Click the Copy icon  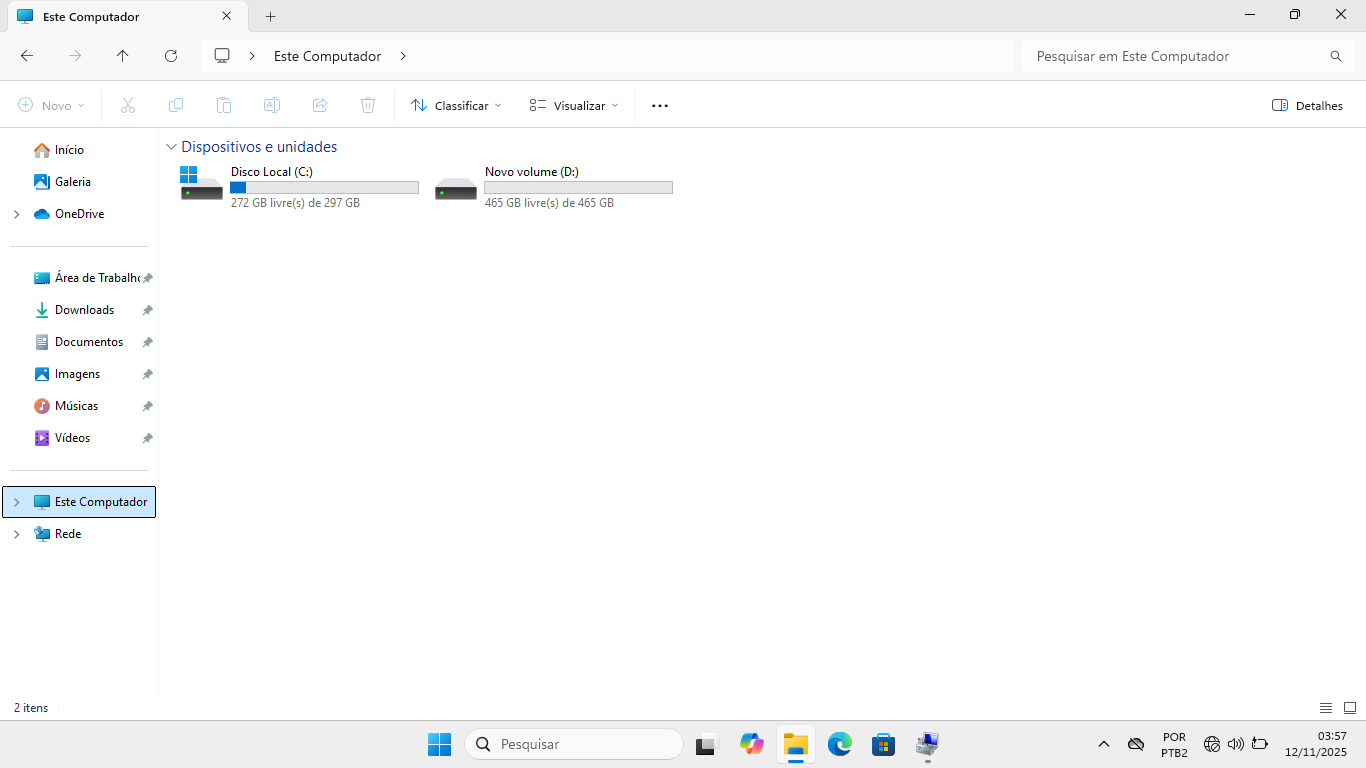pos(176,105)
